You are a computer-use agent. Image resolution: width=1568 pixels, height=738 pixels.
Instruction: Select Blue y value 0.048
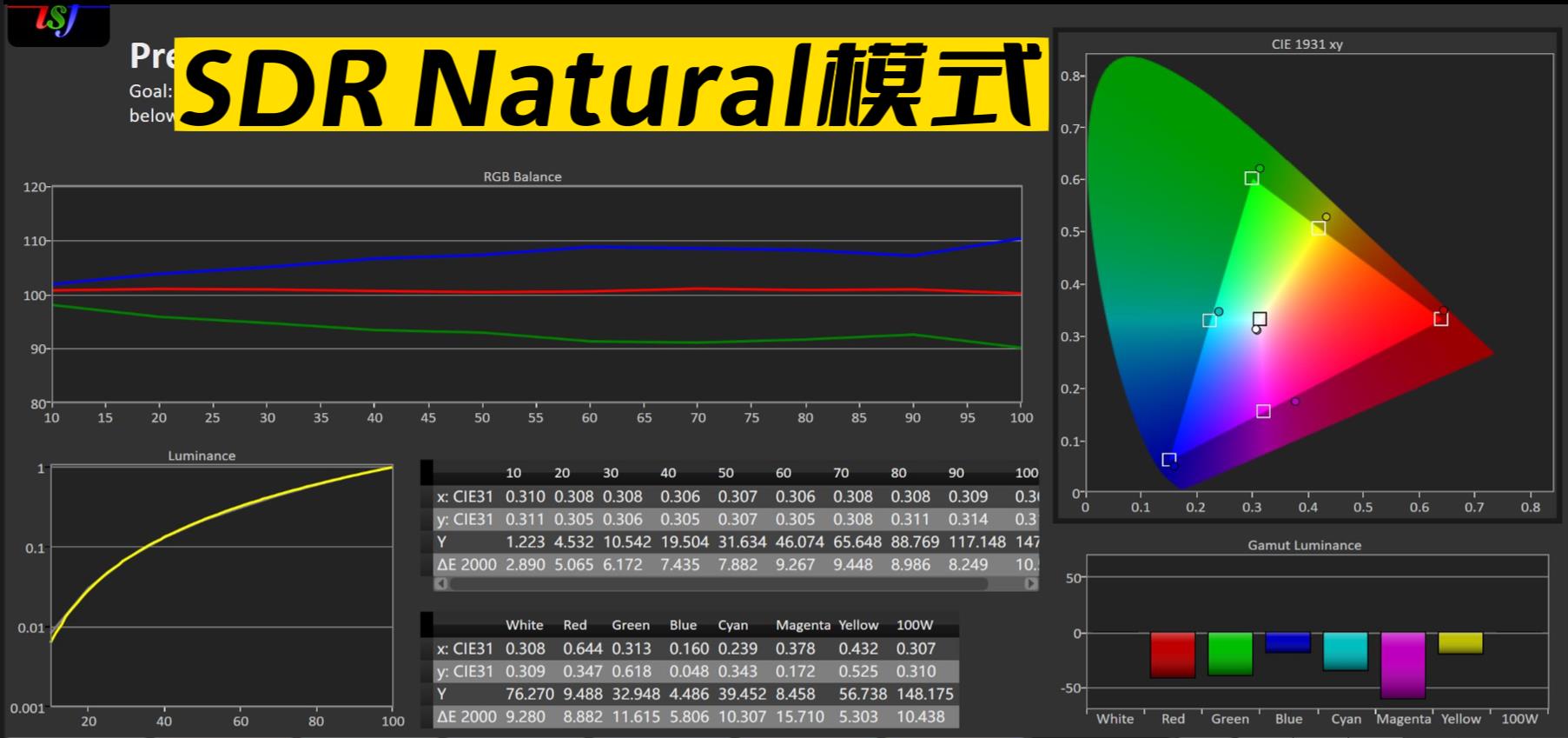coord(689,671)
